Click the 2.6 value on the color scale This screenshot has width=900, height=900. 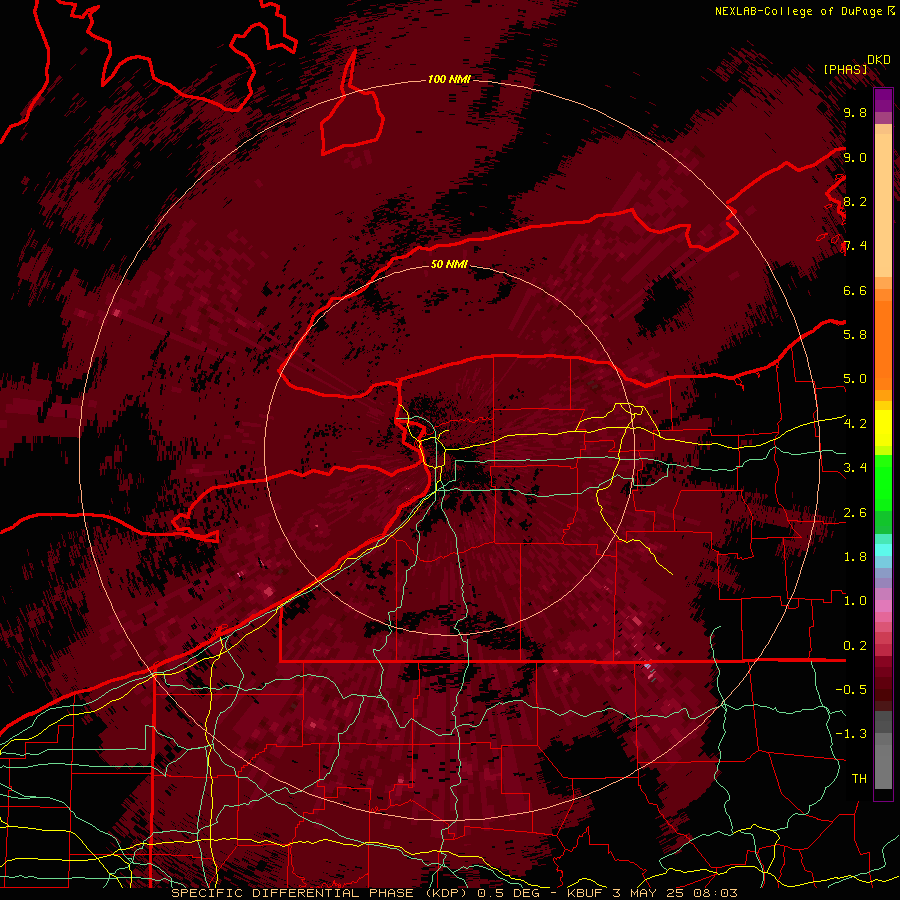[x=855, y=513]
